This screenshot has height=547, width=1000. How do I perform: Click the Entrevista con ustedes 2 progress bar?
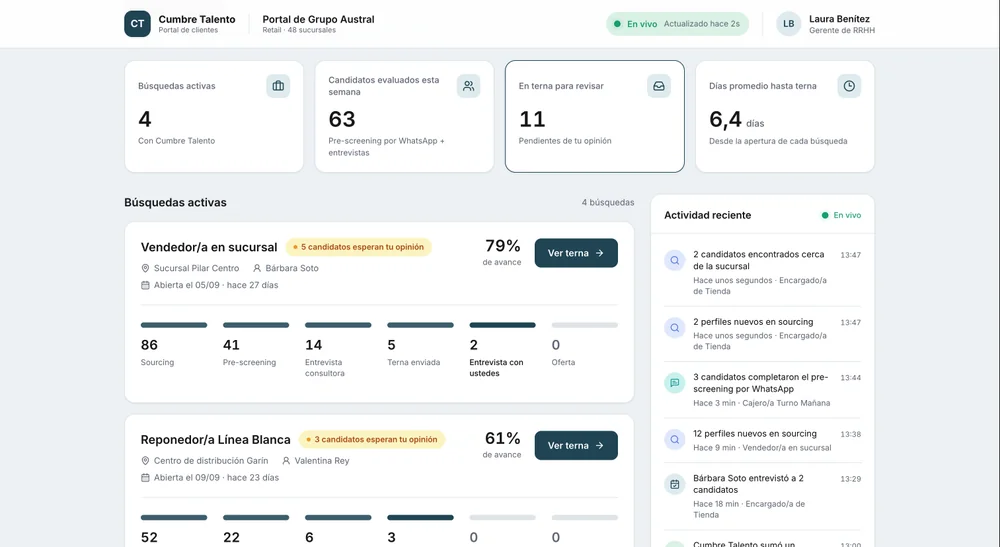(503, 325)
